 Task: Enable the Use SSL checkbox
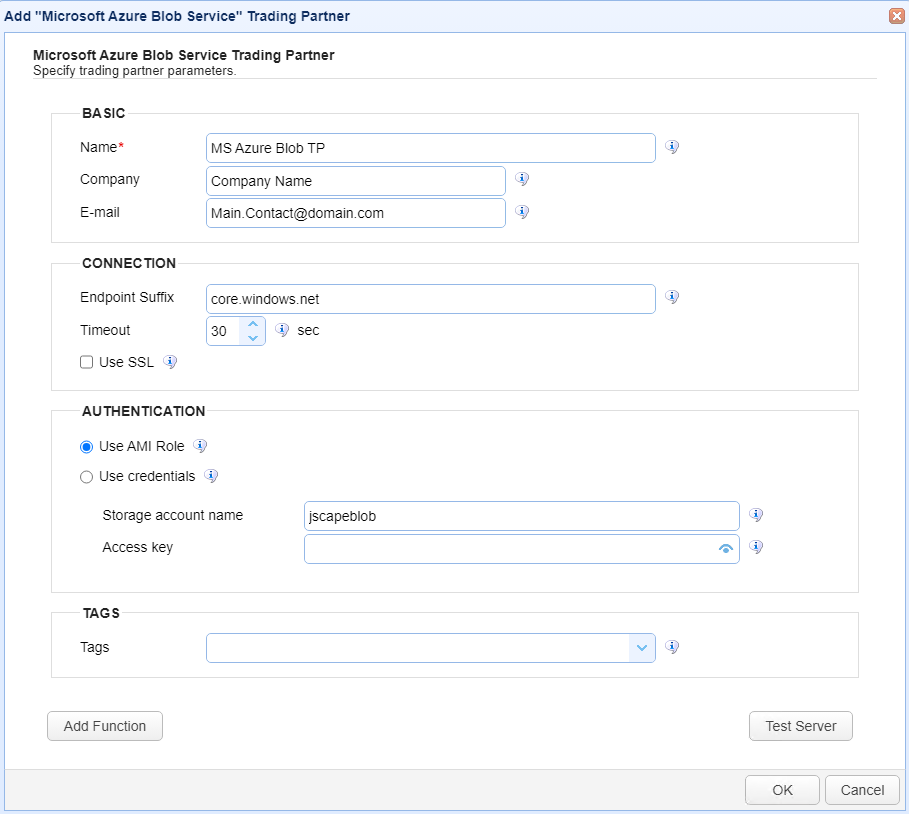[x=86, y=362]
